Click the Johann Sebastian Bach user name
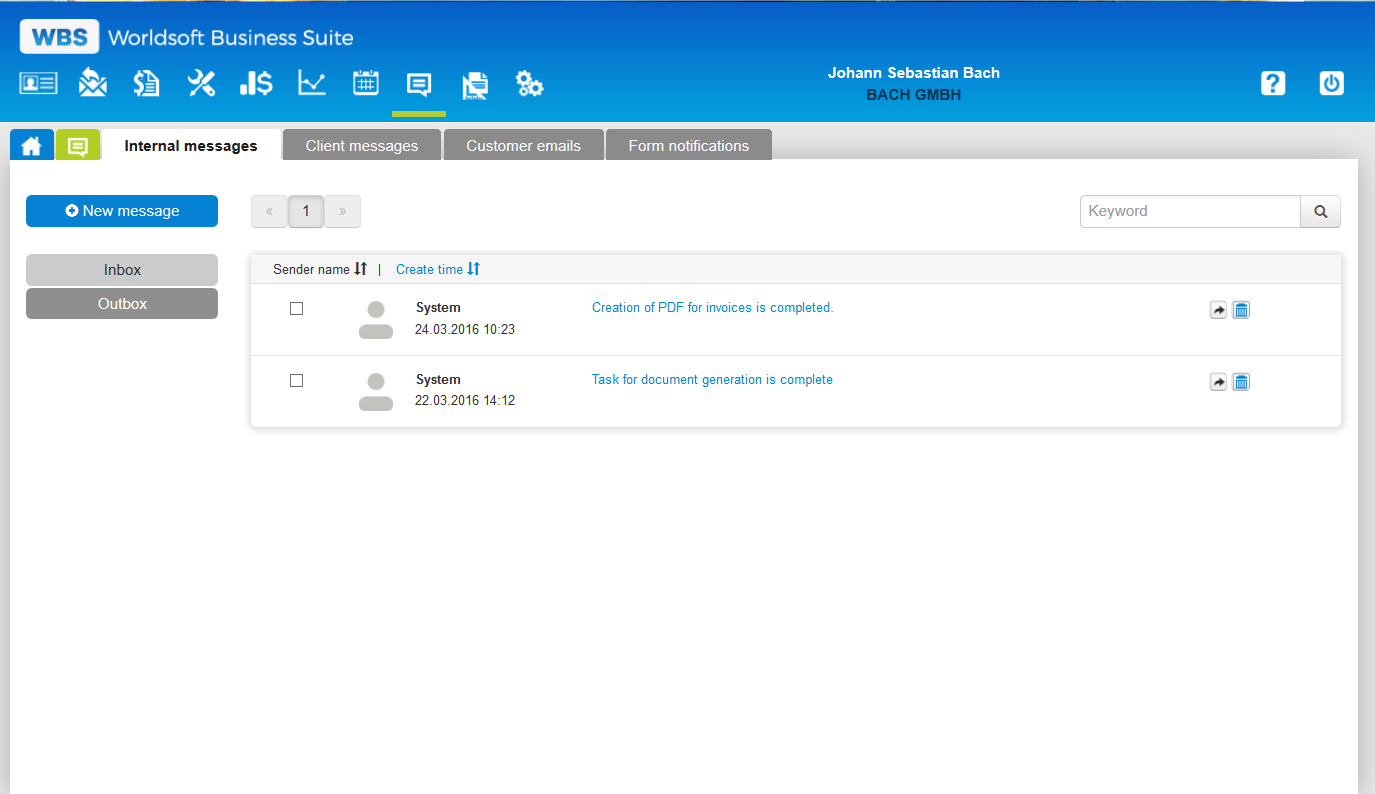1375x794 pixels. point(914,73)
